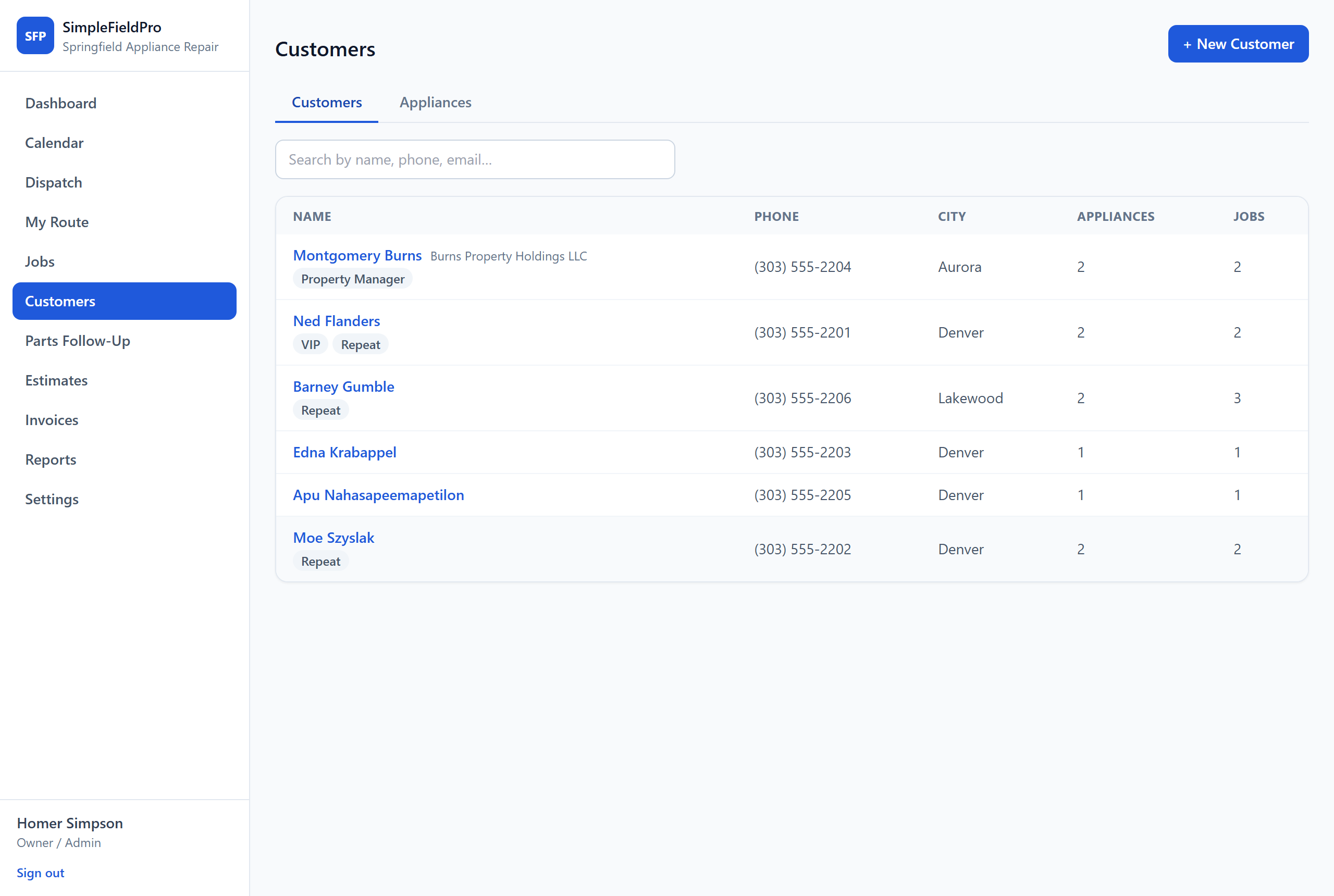Click the SimpleFieldPro app title
1334x896 pixels.
[x=112, y=28]
